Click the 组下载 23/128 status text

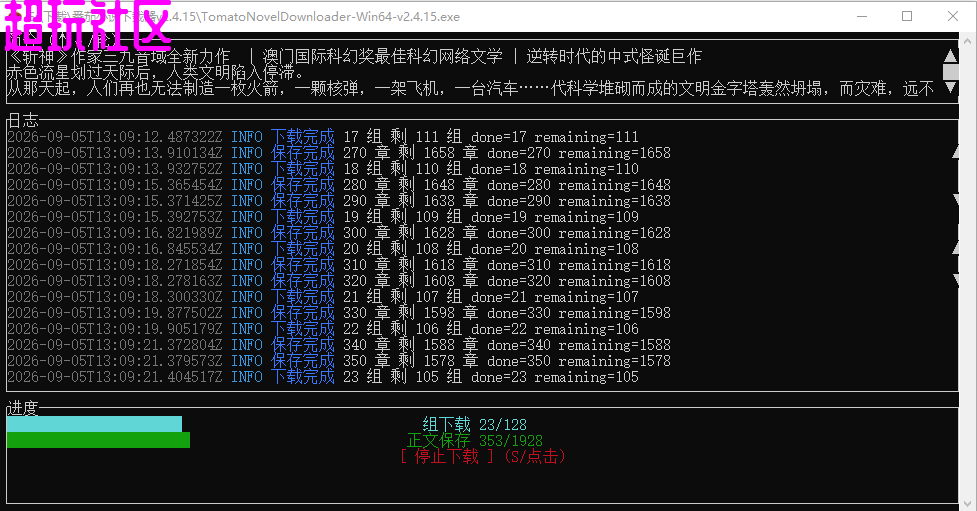(474, 424)
